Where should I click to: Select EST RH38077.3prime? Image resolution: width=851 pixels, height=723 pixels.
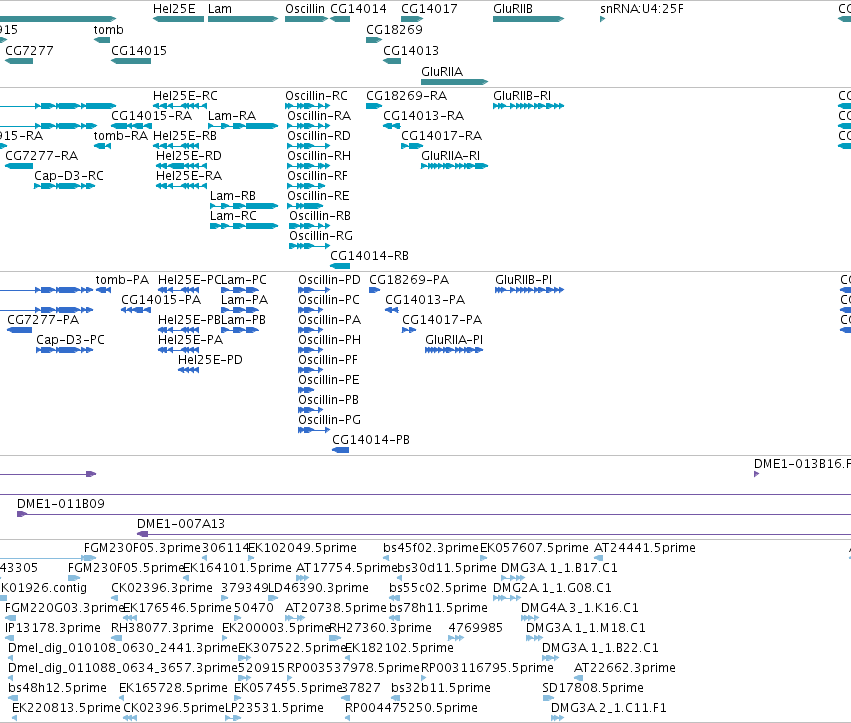(116, 638)
